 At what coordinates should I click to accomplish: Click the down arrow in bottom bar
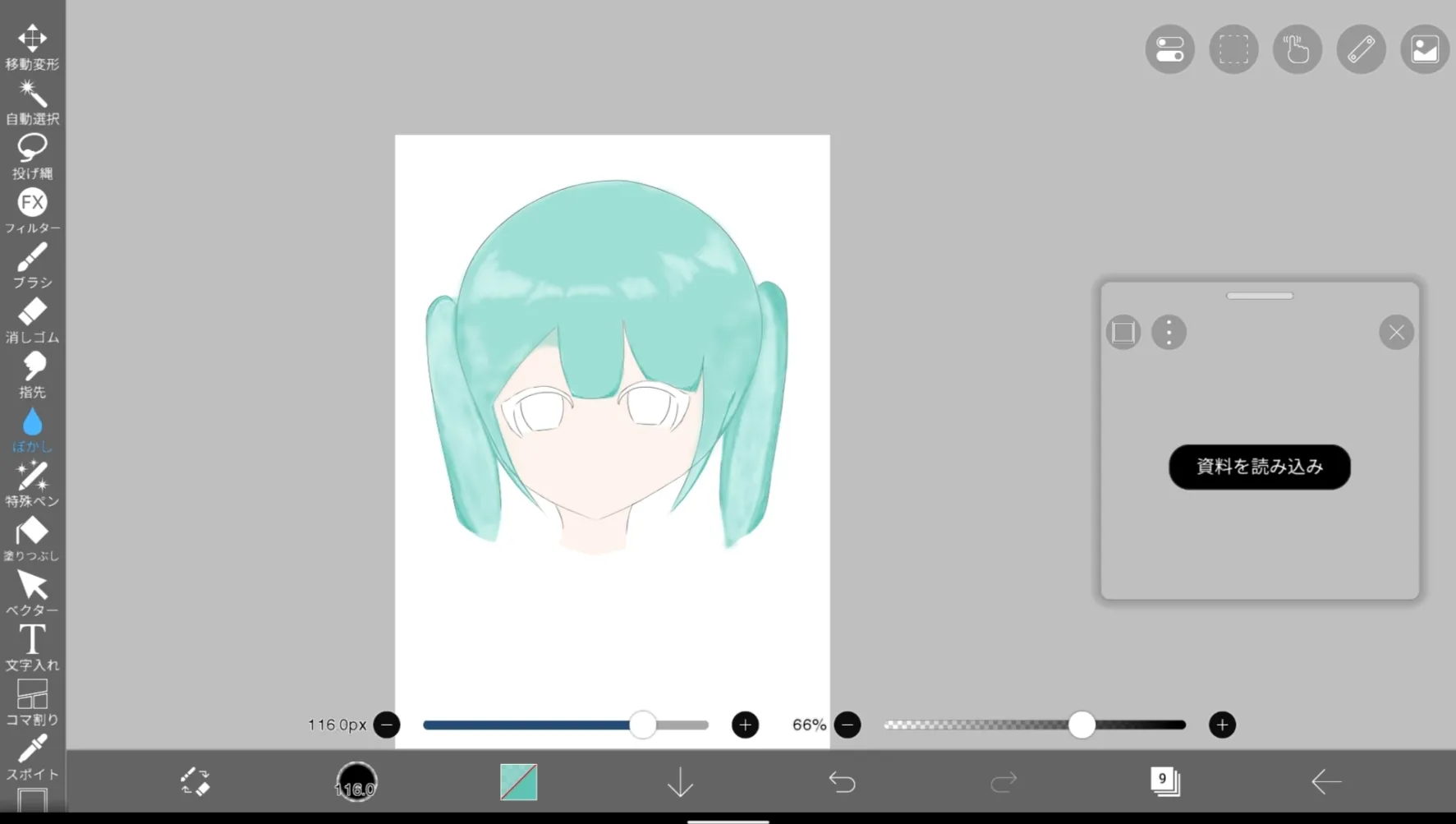click(680, 781)
